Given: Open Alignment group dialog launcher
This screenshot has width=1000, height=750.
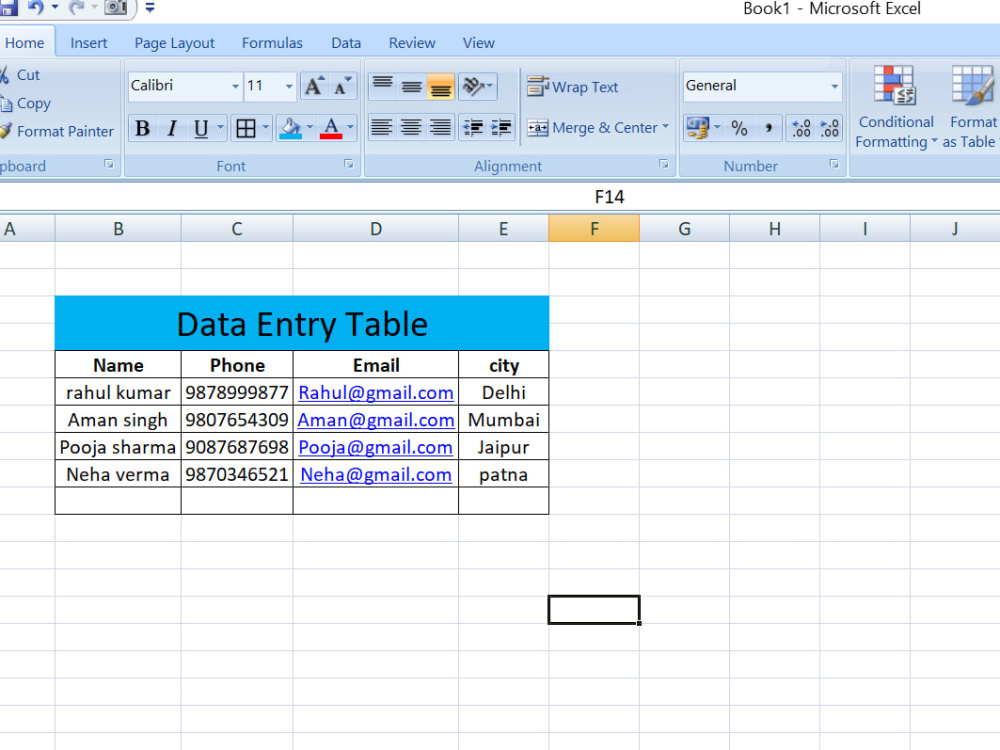Looking at the screenshot, I should click(664, 165).
